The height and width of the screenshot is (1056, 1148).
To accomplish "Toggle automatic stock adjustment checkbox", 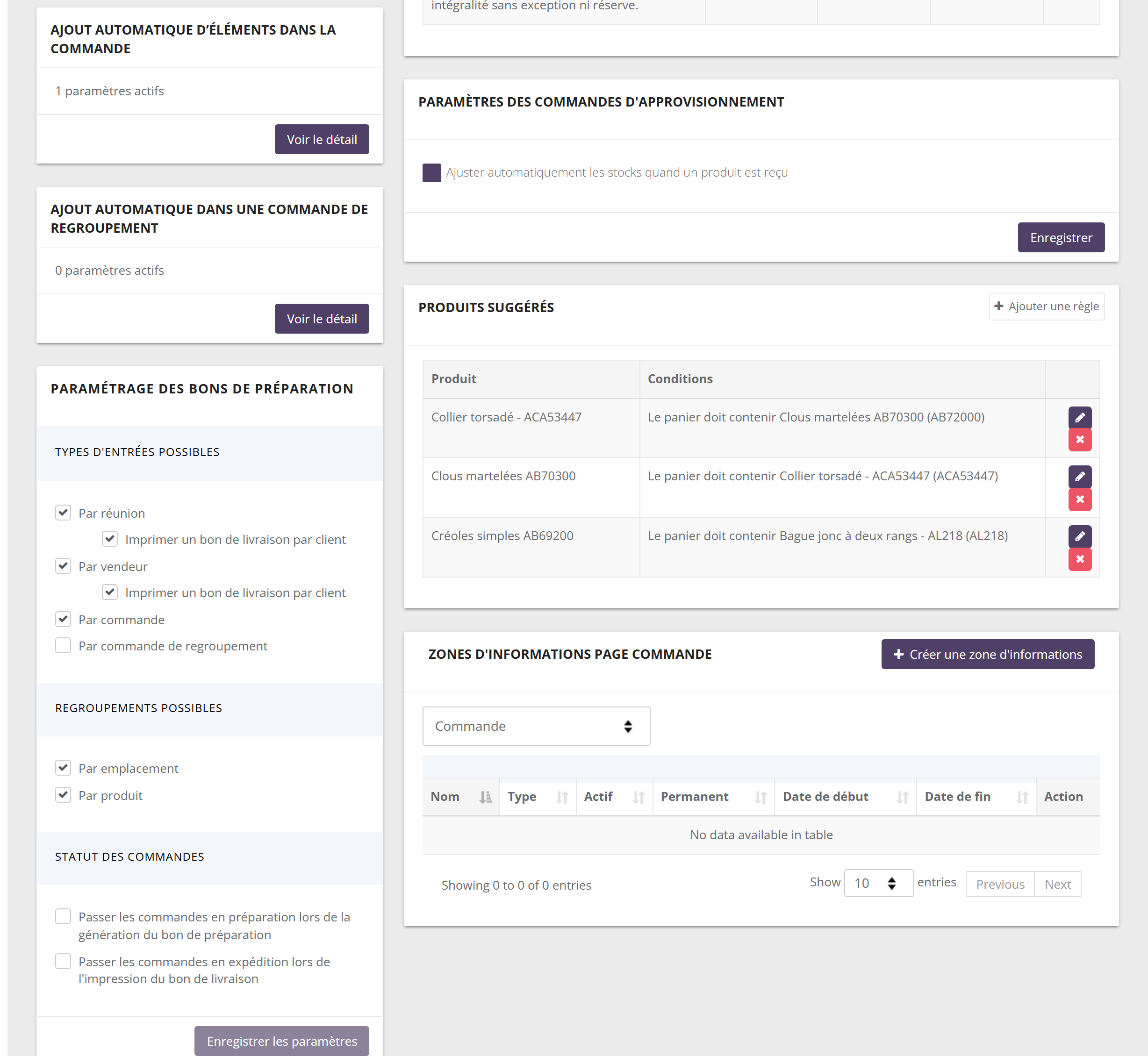I will (x=431, y=172).
